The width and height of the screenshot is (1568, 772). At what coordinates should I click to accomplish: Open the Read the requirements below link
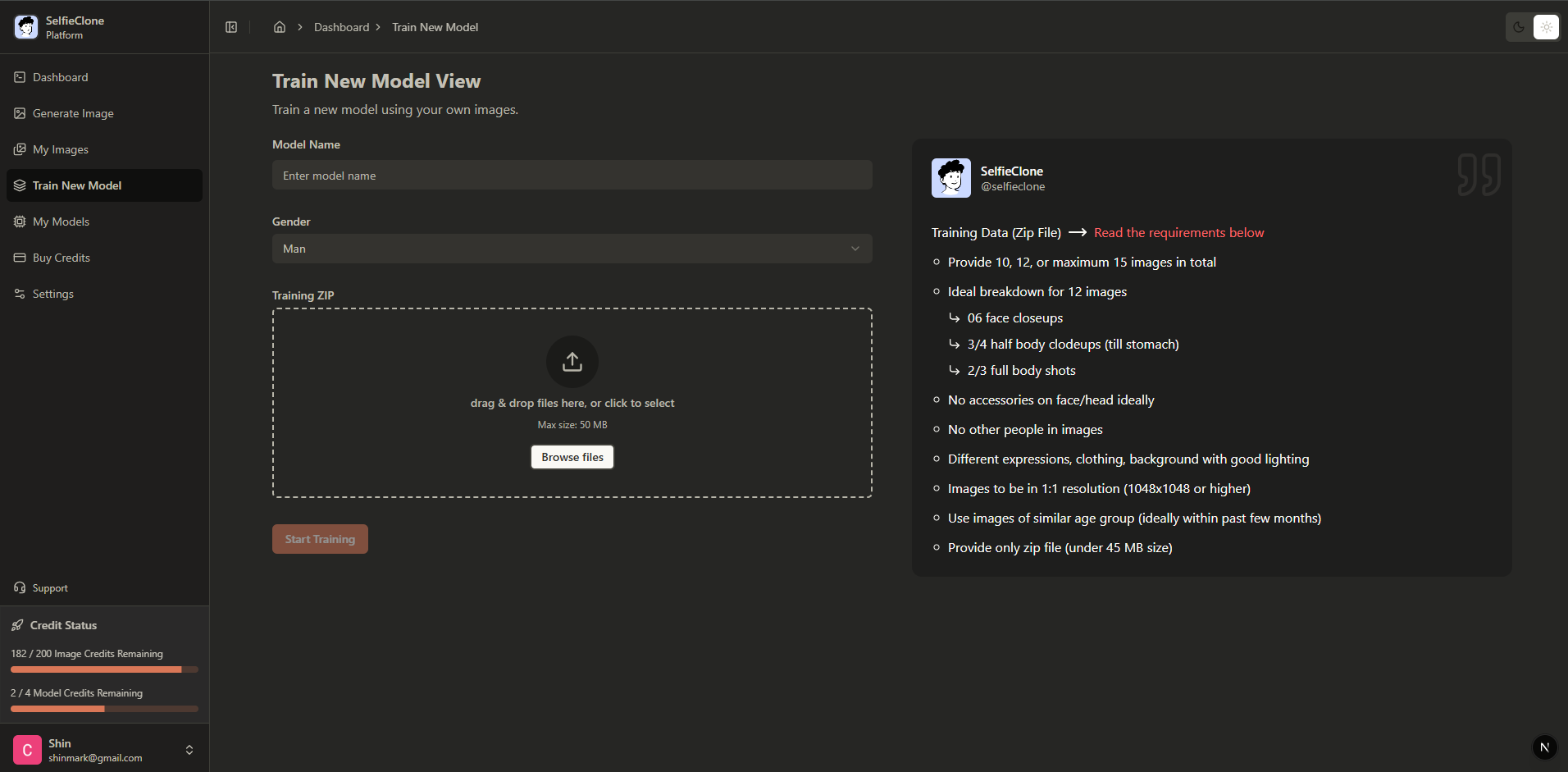1179,232
